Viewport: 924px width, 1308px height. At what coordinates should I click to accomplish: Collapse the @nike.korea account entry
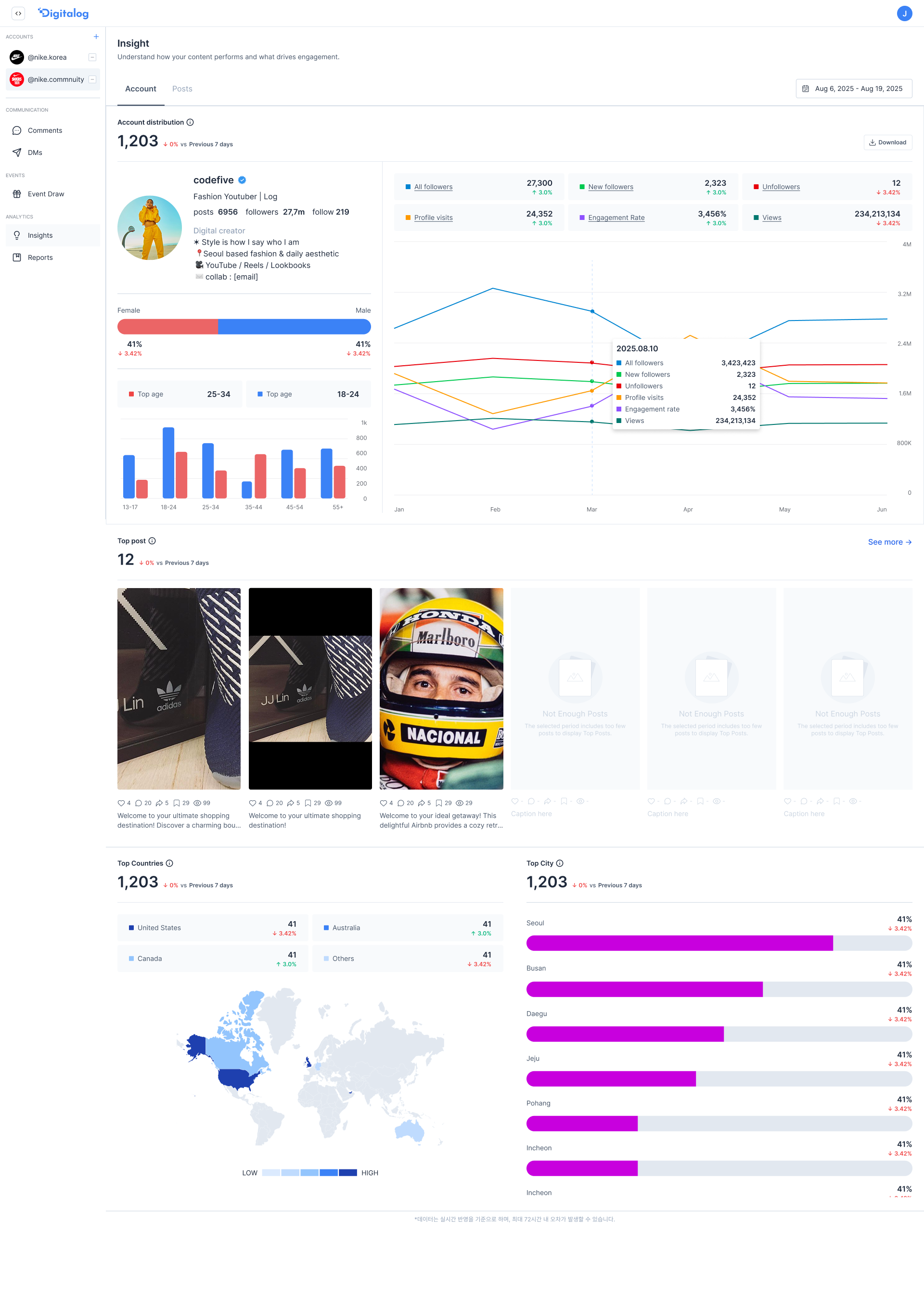(92, 57)
